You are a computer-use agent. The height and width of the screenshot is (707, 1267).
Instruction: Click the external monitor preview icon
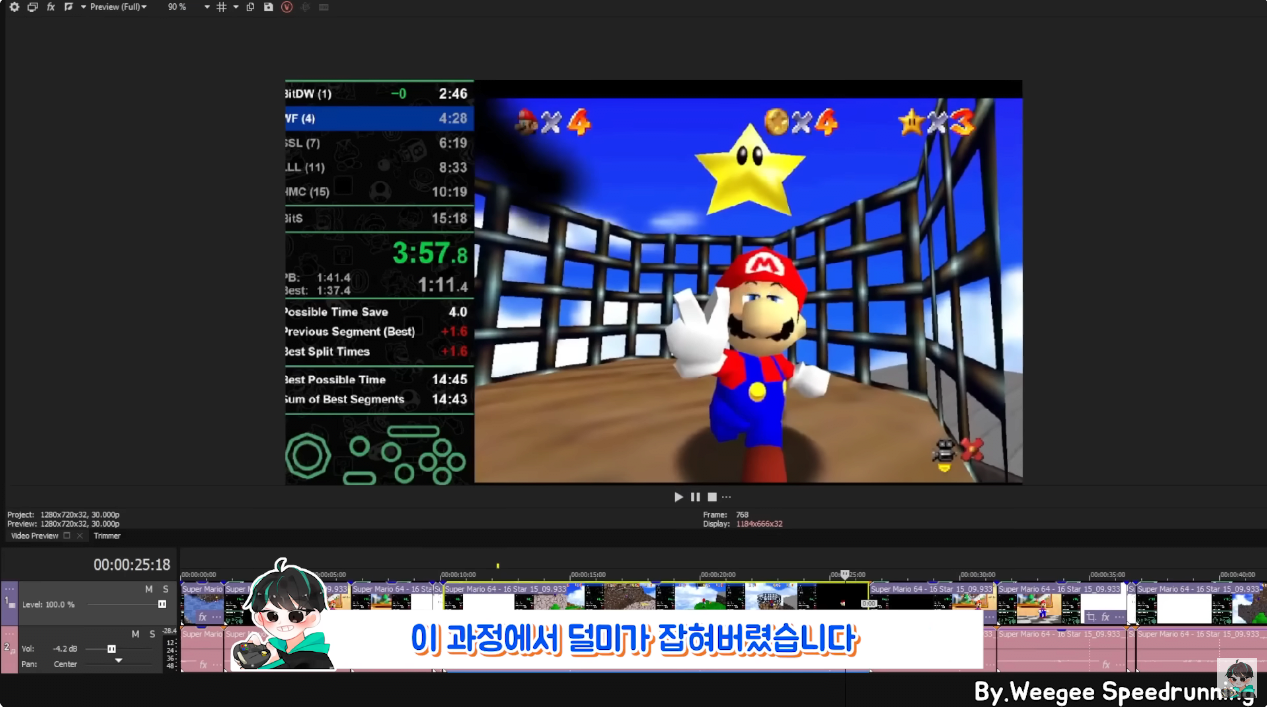pyautogui.click(x=32, y=7)
